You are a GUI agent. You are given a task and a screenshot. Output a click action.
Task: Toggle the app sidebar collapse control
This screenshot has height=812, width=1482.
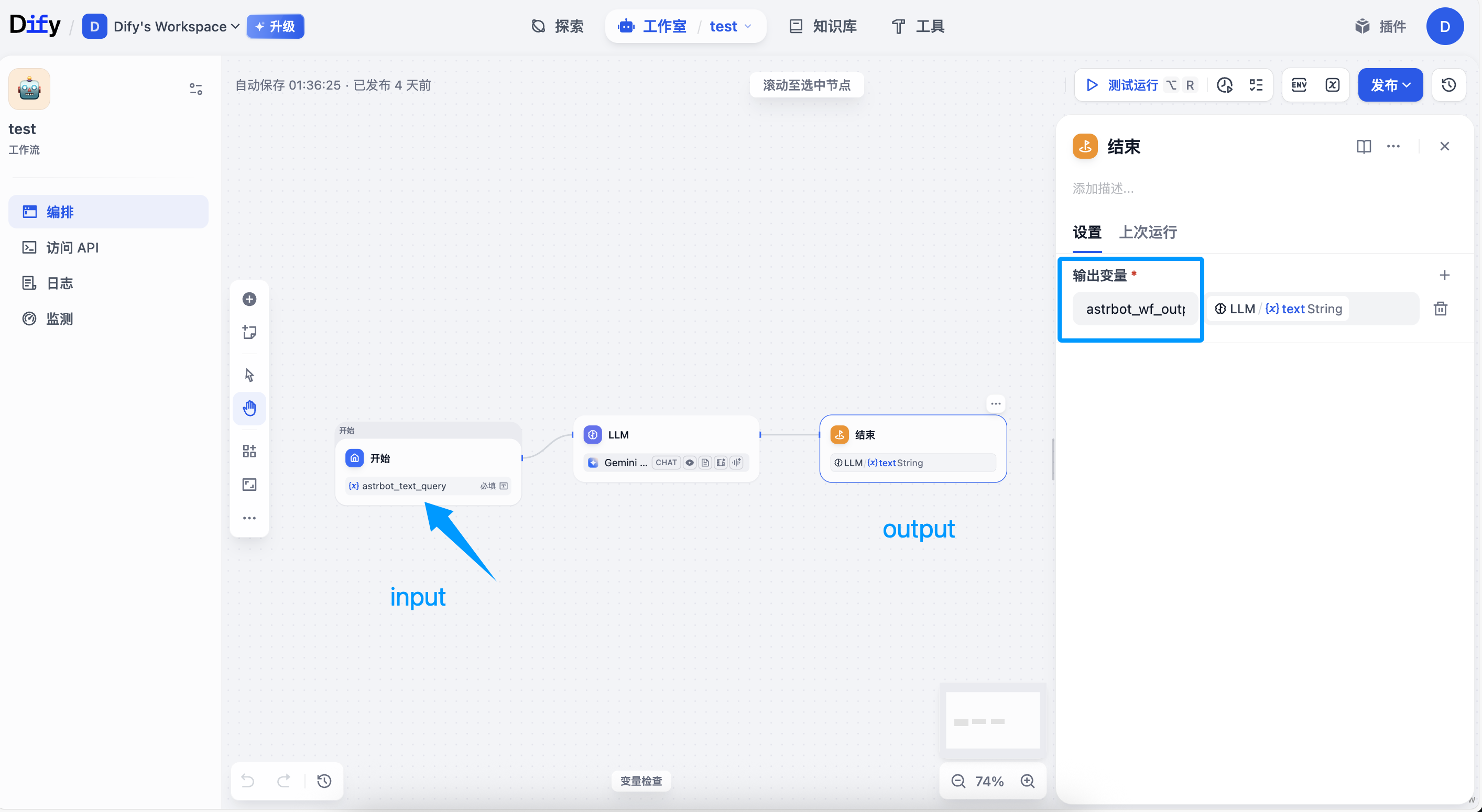point(195,89)
